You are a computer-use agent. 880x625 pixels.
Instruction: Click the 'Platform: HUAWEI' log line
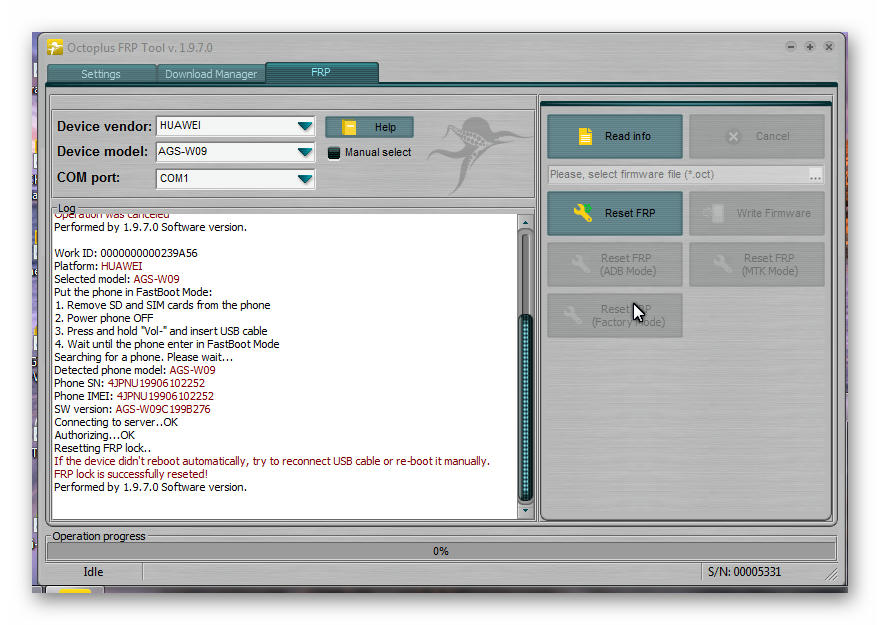click(98, 266)
